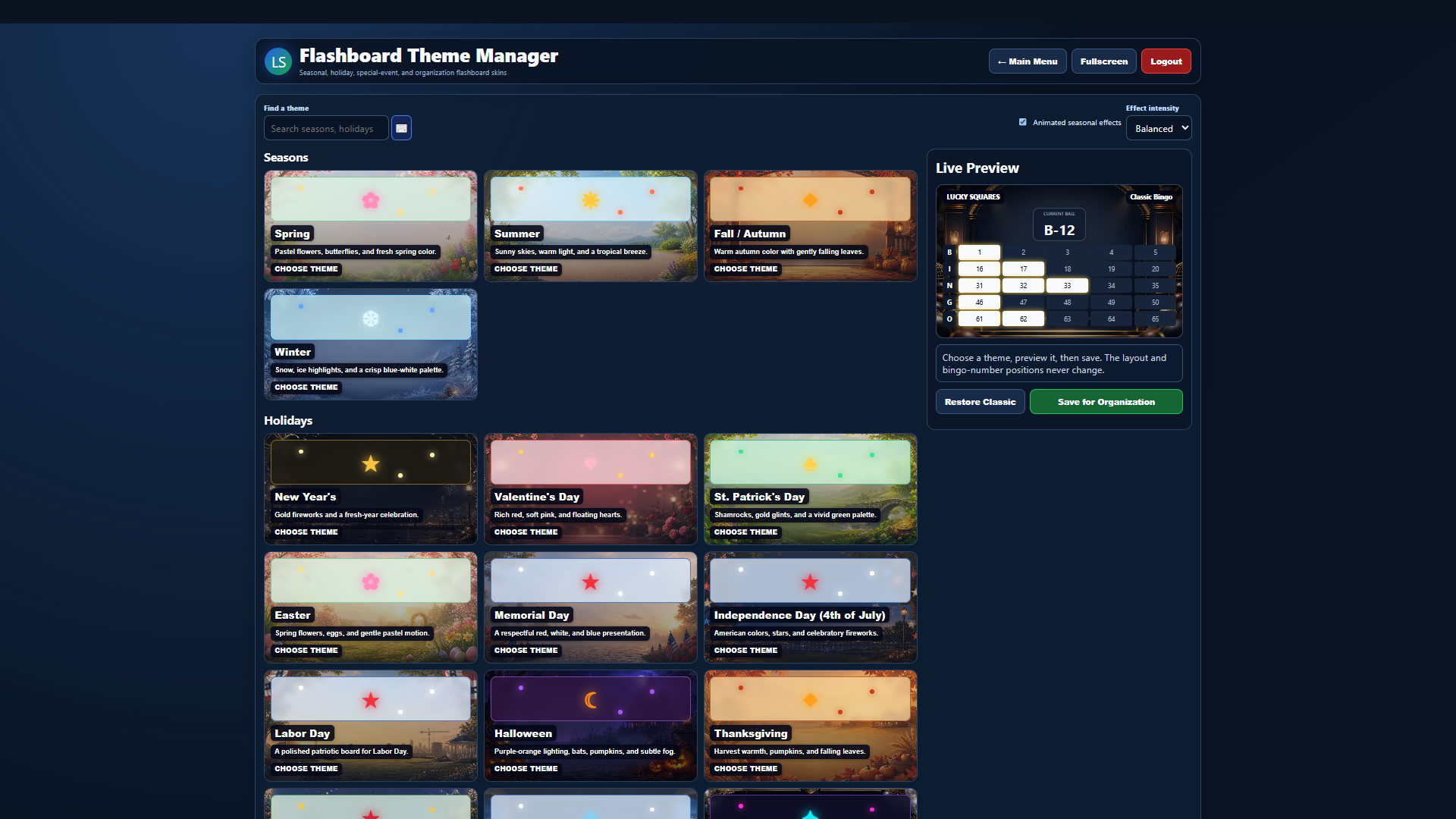Click Restore Classic button

tap(981, 402)
